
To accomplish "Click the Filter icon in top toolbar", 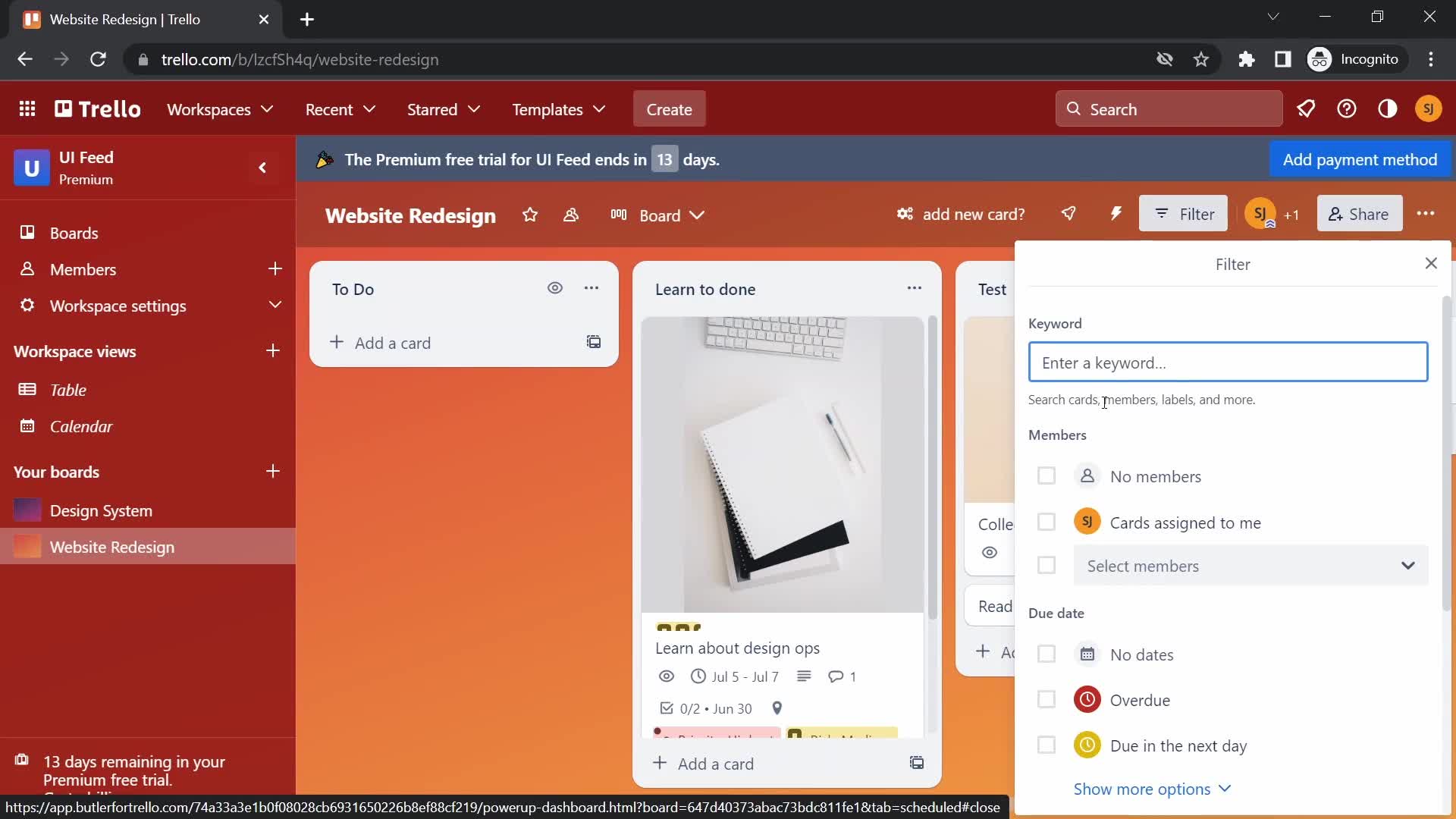I will pos(1185,214).
